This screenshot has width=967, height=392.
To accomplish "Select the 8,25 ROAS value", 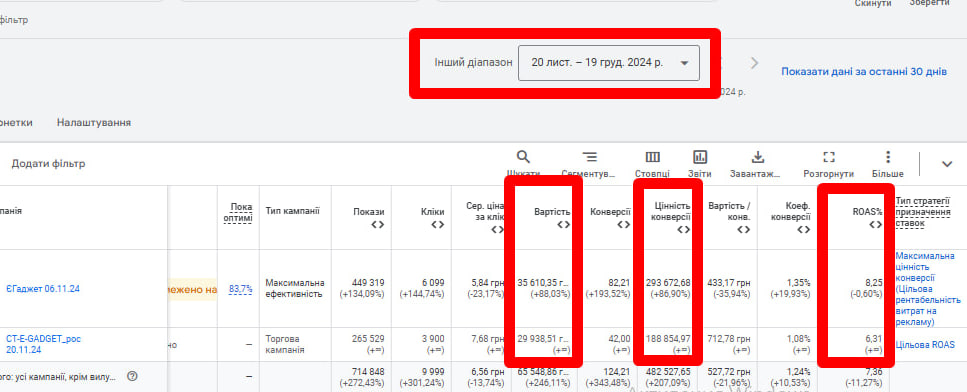I will click(874, 283).
